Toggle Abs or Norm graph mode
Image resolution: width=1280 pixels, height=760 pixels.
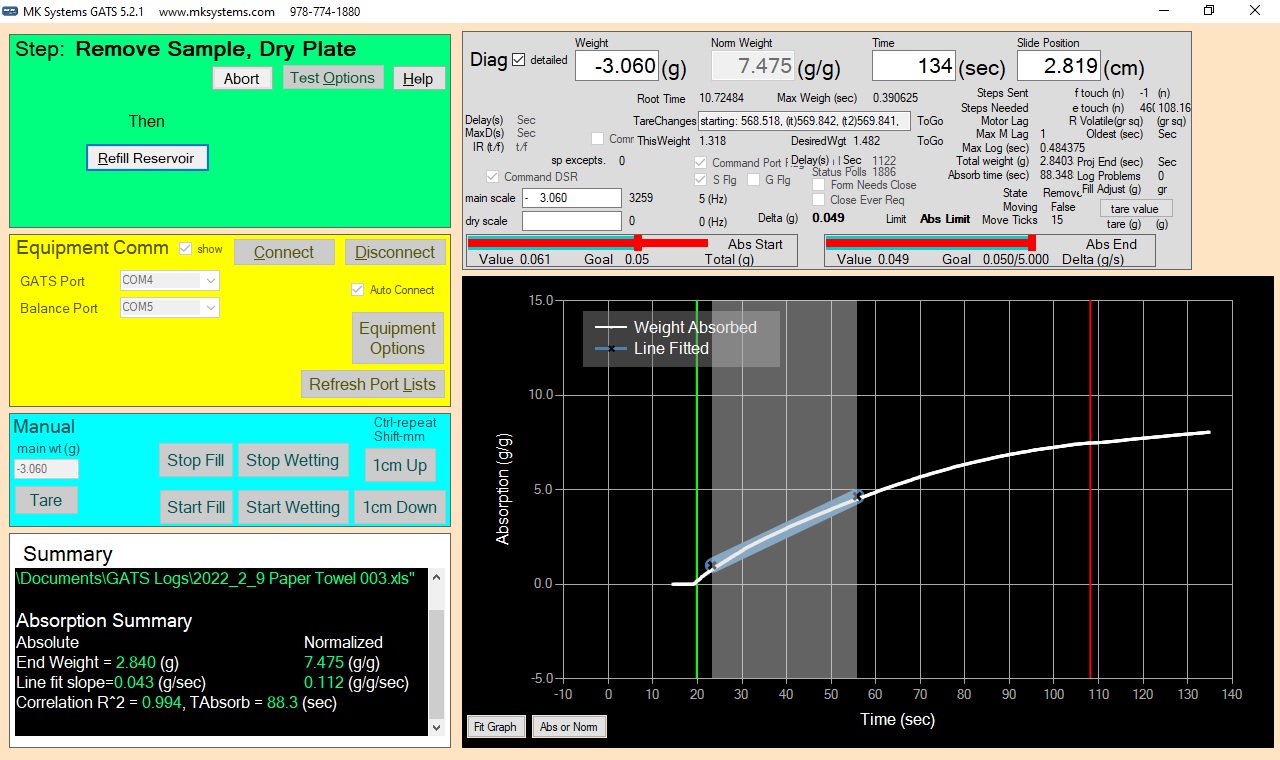click(569, 726)
